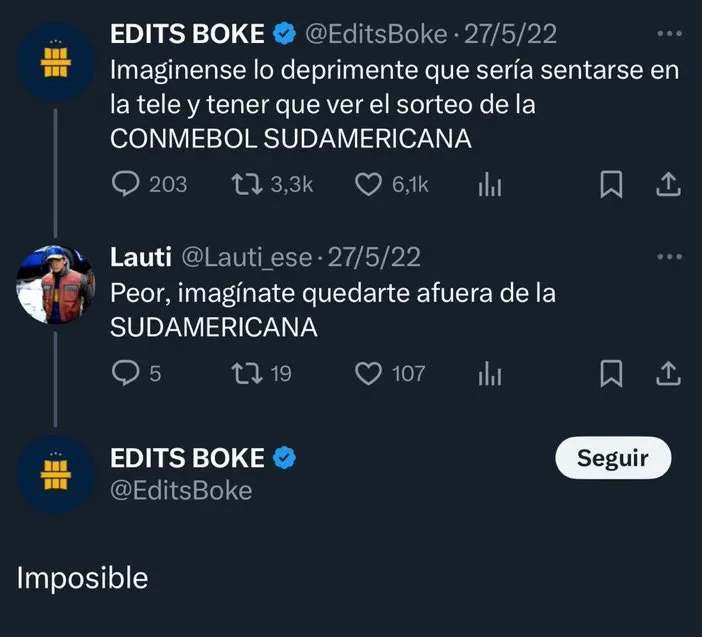Open the @EditsBoke handle below Seguir
This screenshot has width=702, height=637.
pos(180,491)
